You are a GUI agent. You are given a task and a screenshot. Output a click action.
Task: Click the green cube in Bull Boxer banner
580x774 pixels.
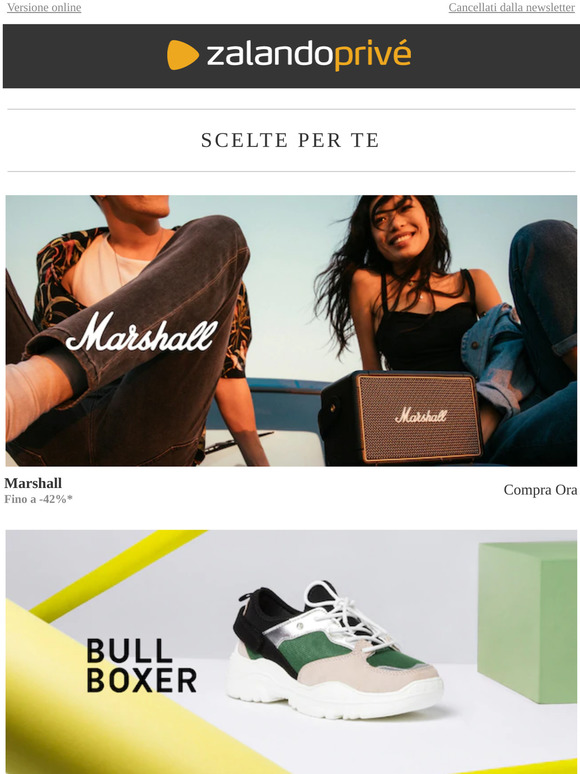point(527,621)
